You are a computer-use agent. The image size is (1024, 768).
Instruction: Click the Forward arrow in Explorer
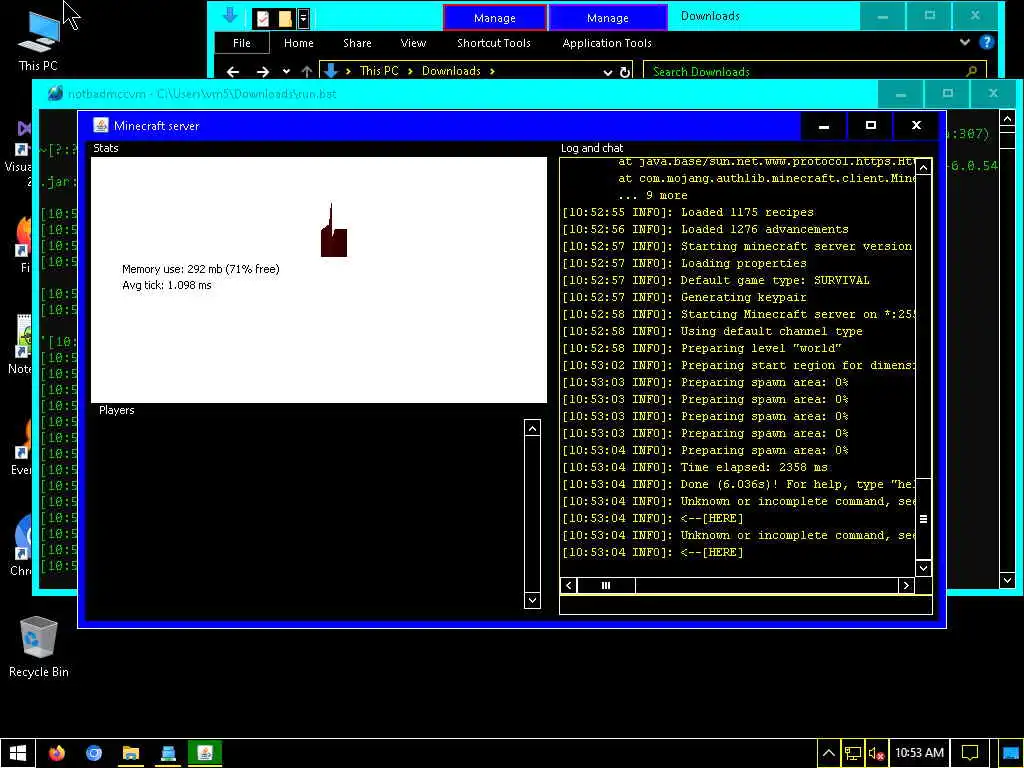click(263, 71)
